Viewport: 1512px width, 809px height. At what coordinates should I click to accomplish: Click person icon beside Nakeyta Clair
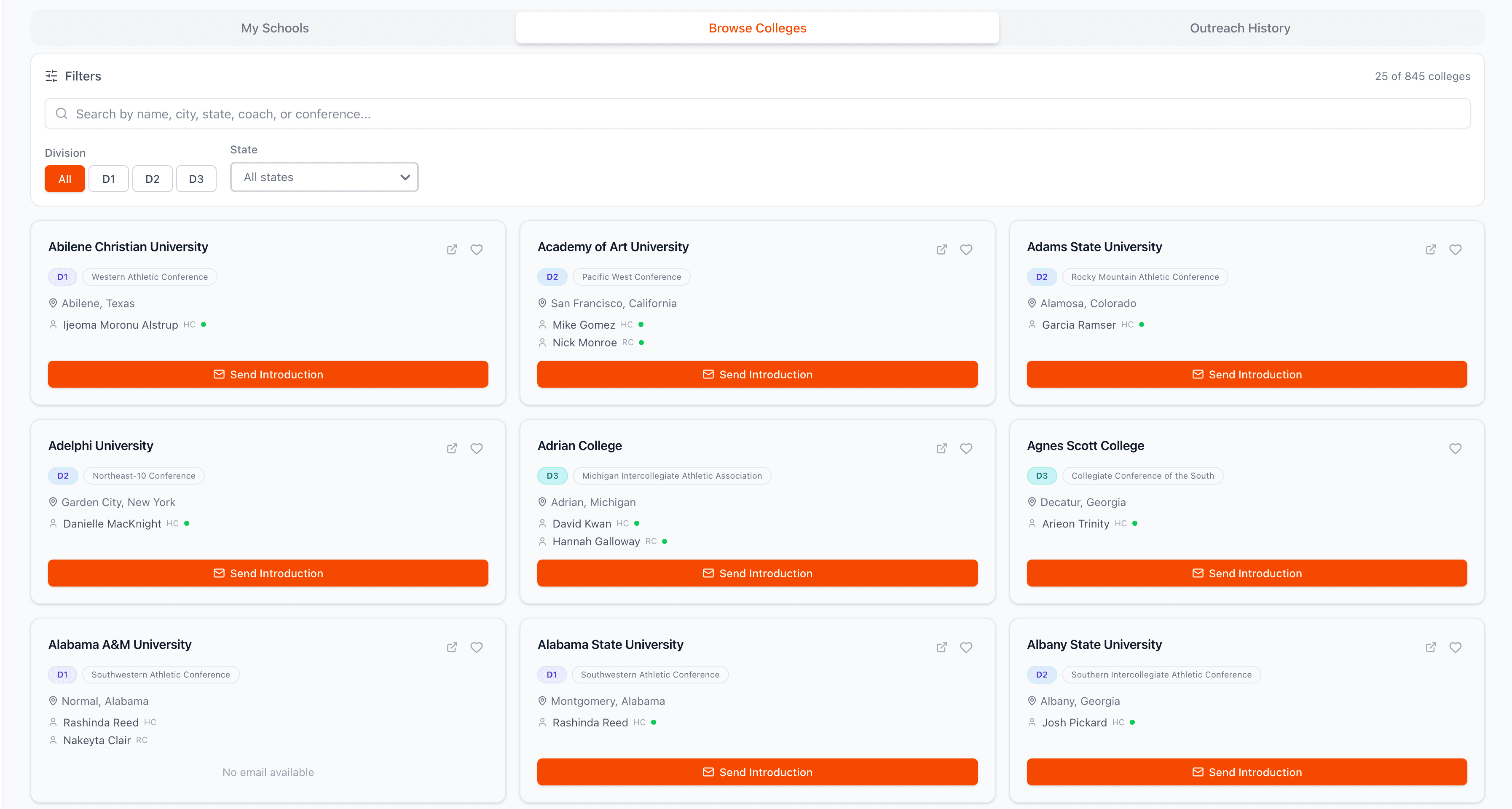pyautogui.click(x=53, y=740)
